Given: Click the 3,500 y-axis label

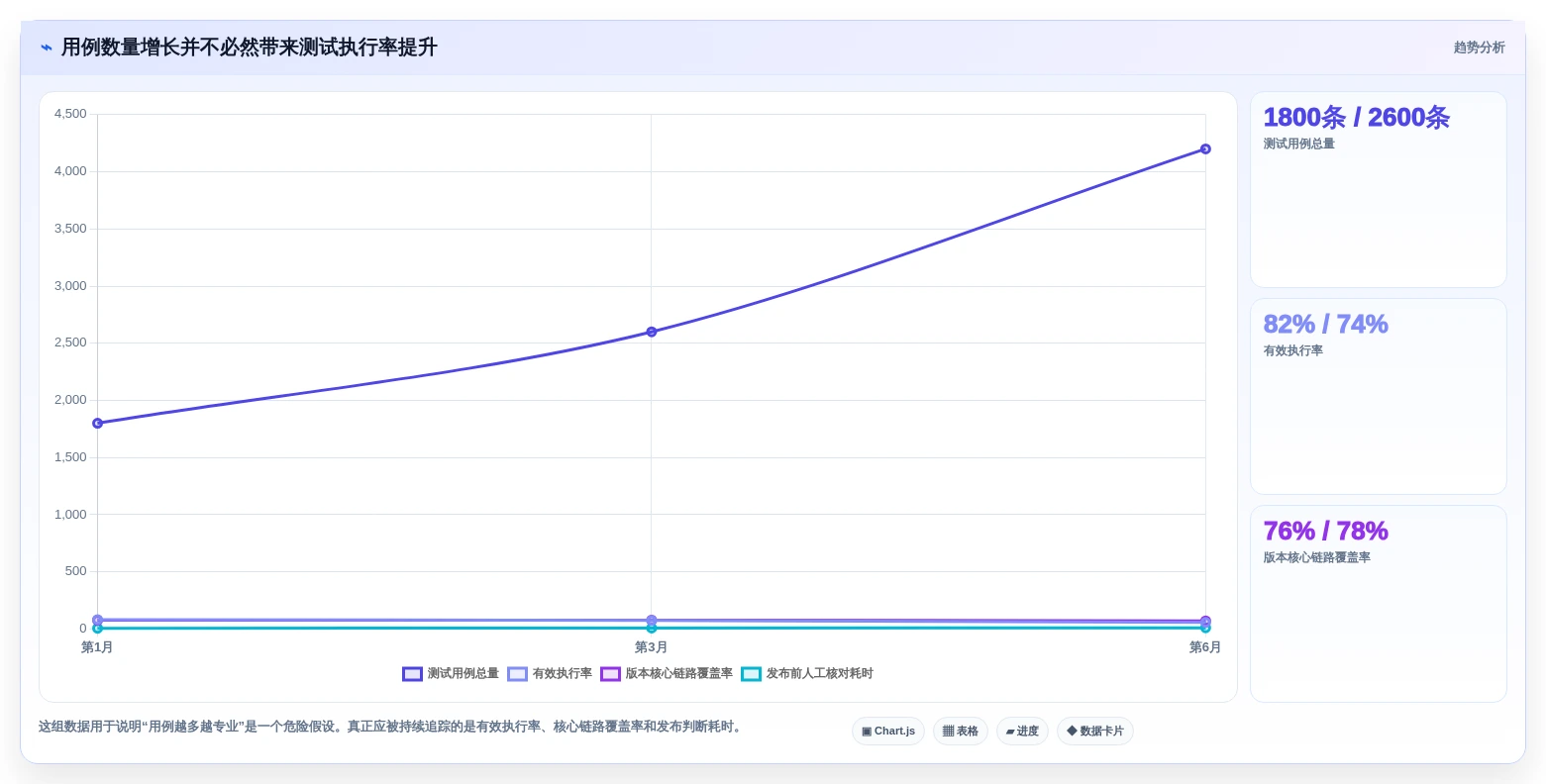Looking at the screenshot, I should point(70,229).
